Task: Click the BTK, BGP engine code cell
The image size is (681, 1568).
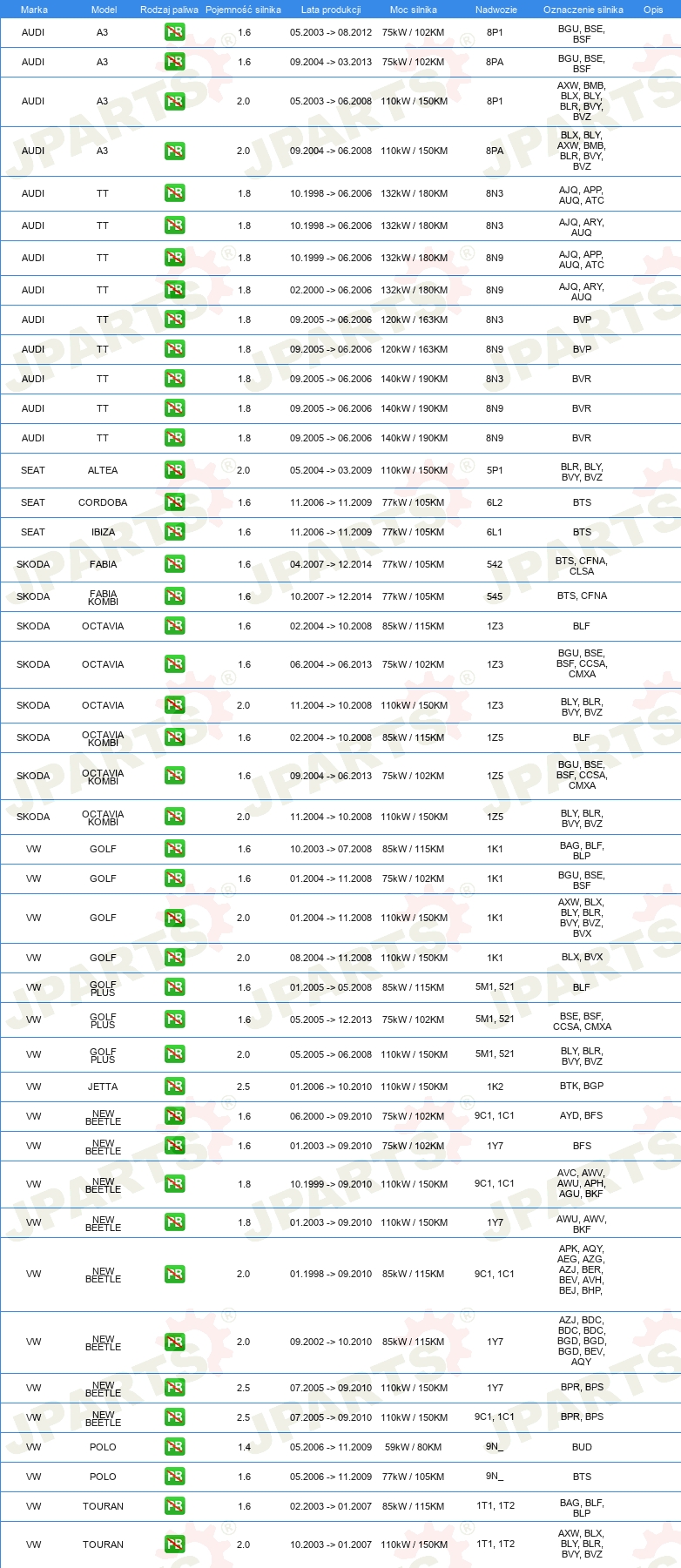Action: (x=582, y=1087)
